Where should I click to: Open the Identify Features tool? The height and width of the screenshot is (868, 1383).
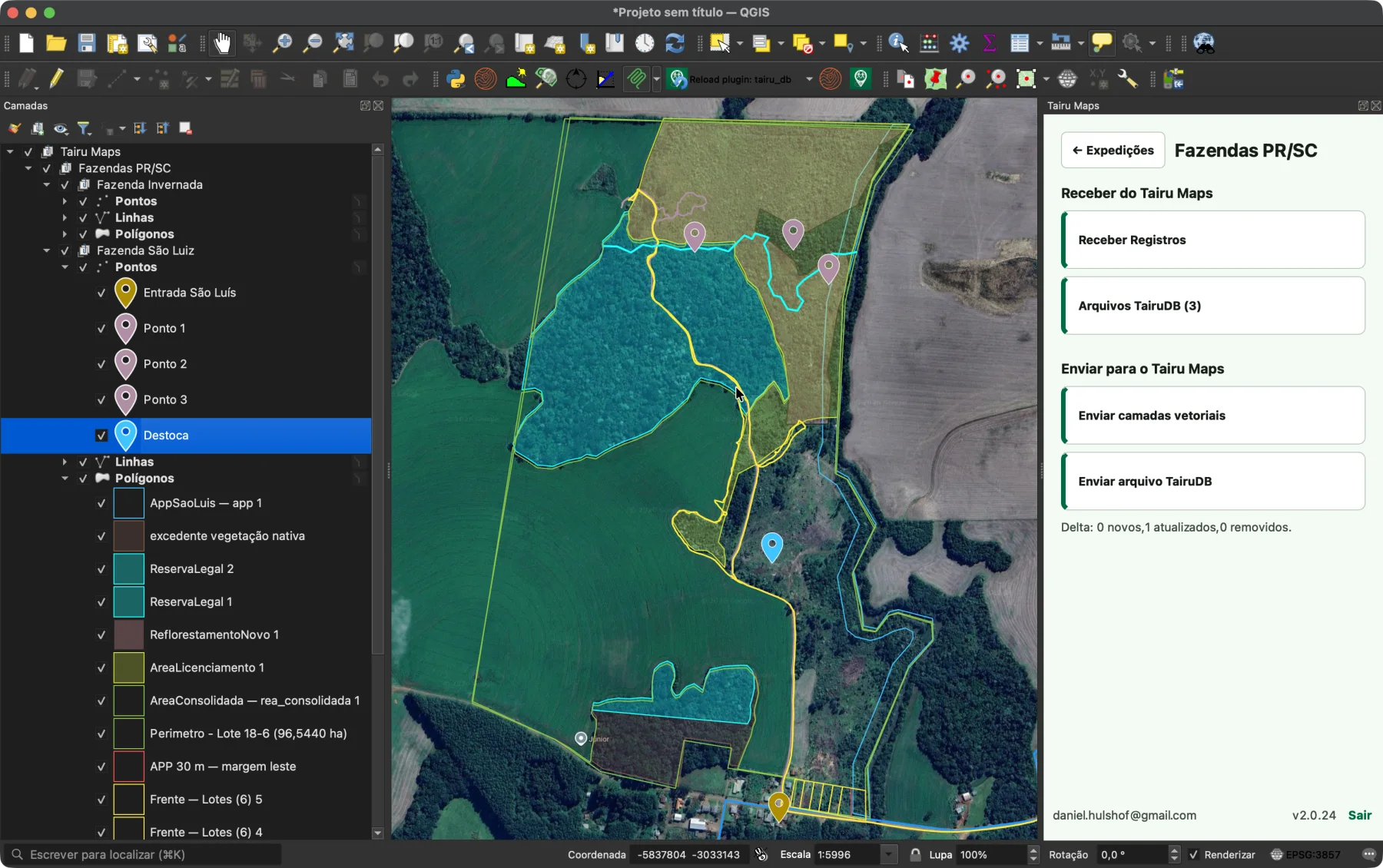coord(899,43)
